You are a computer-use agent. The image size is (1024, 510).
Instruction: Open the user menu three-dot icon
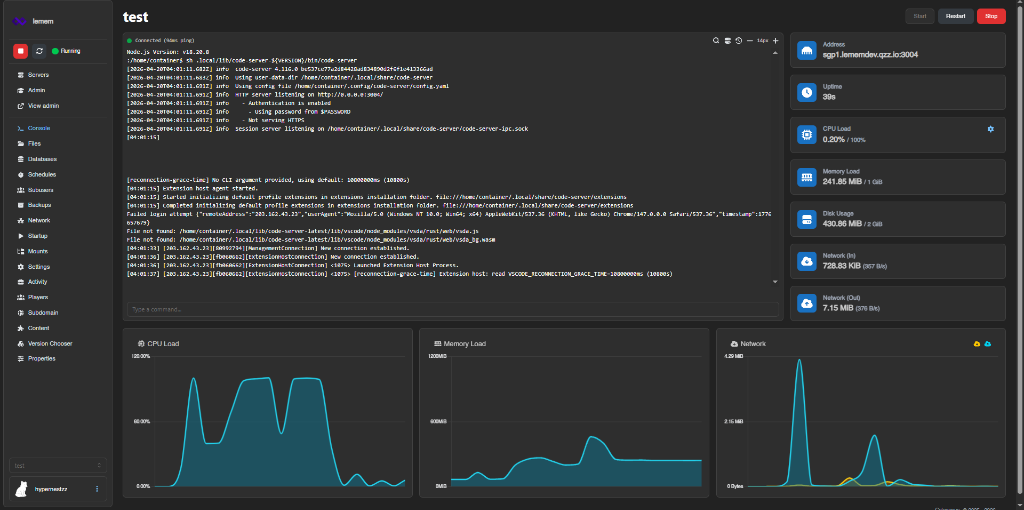[x=97, y=488]
